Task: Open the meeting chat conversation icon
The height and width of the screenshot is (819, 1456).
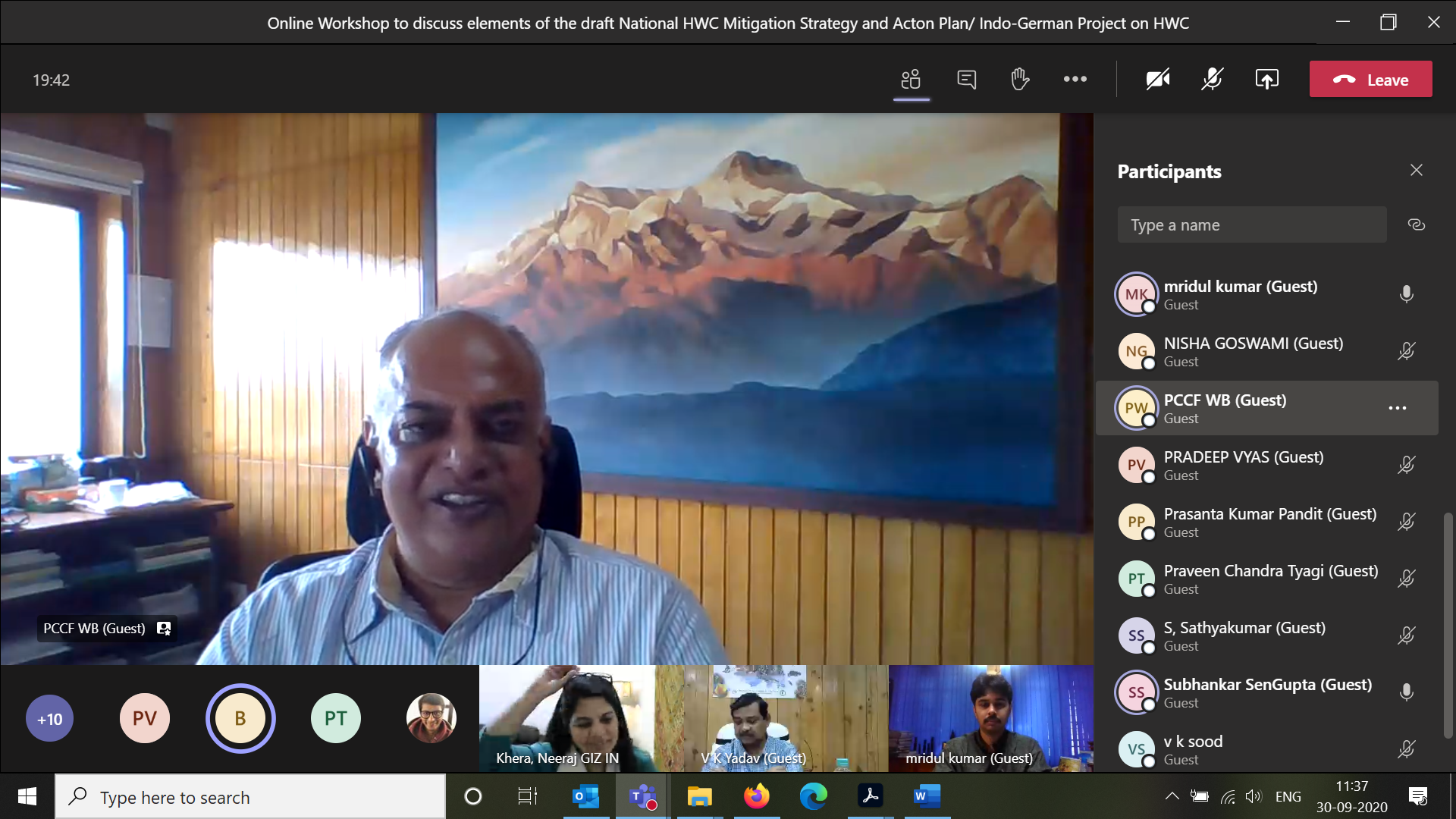Action: (x=966, y=80)
